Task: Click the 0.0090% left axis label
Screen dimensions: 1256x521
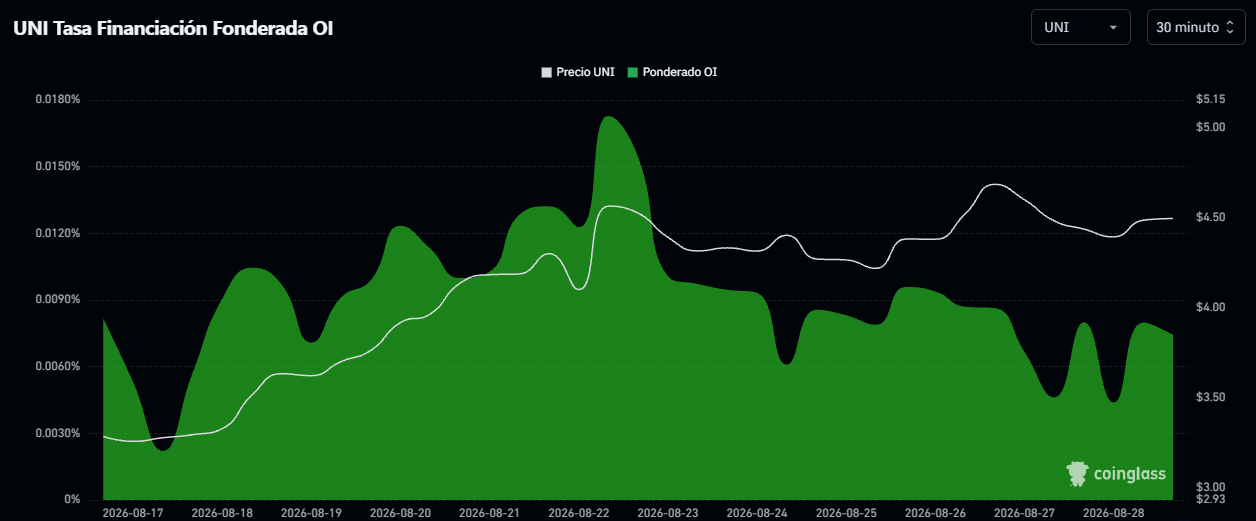Action: tap(57, 299)
